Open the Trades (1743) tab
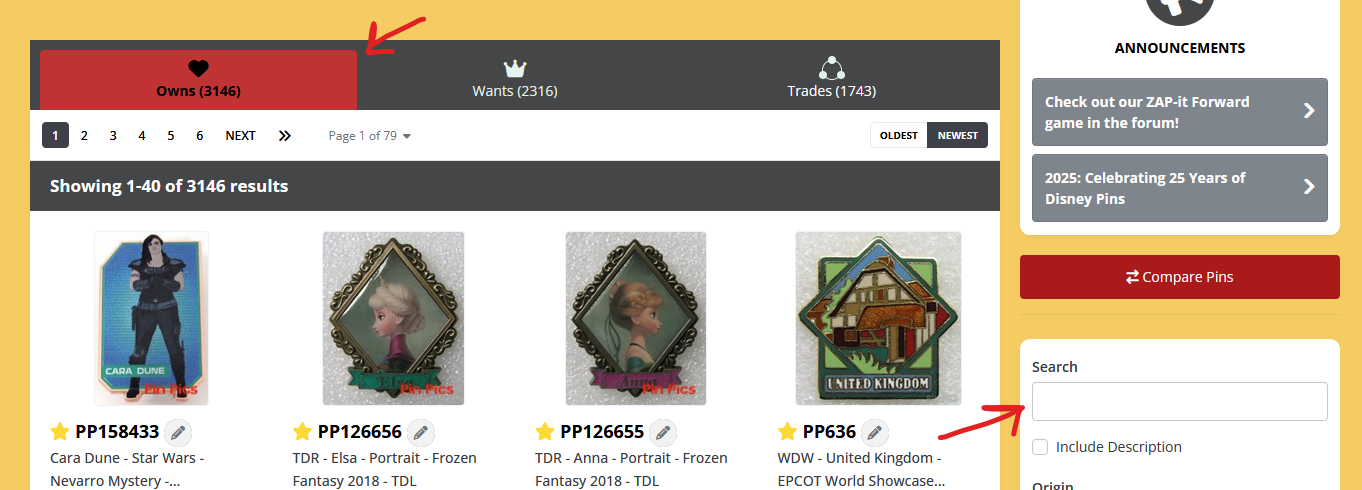The width and height of the screenshot is (1362, 490). tap(832, 80)
